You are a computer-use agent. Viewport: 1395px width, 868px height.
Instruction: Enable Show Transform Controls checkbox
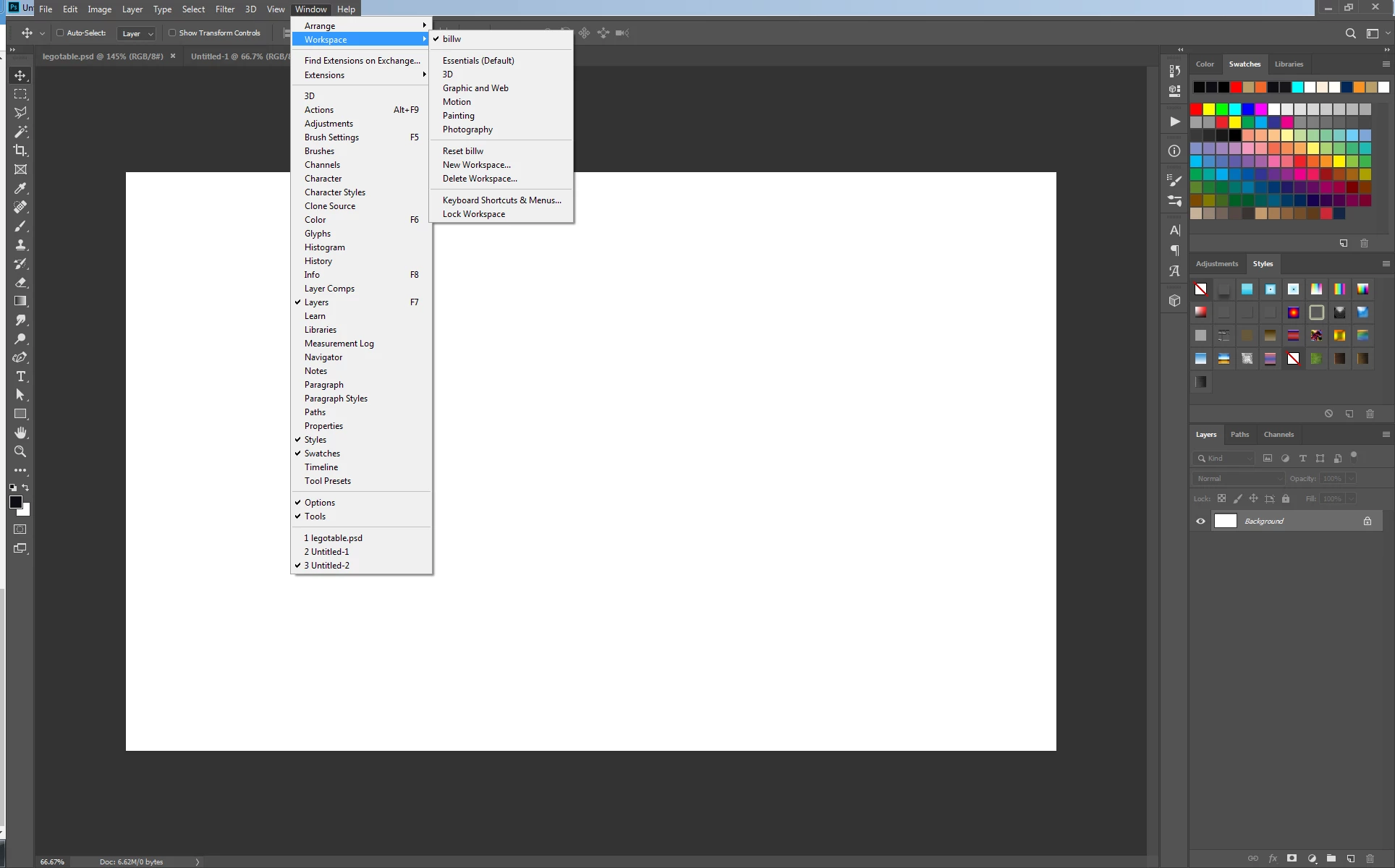tap(172, 33)
